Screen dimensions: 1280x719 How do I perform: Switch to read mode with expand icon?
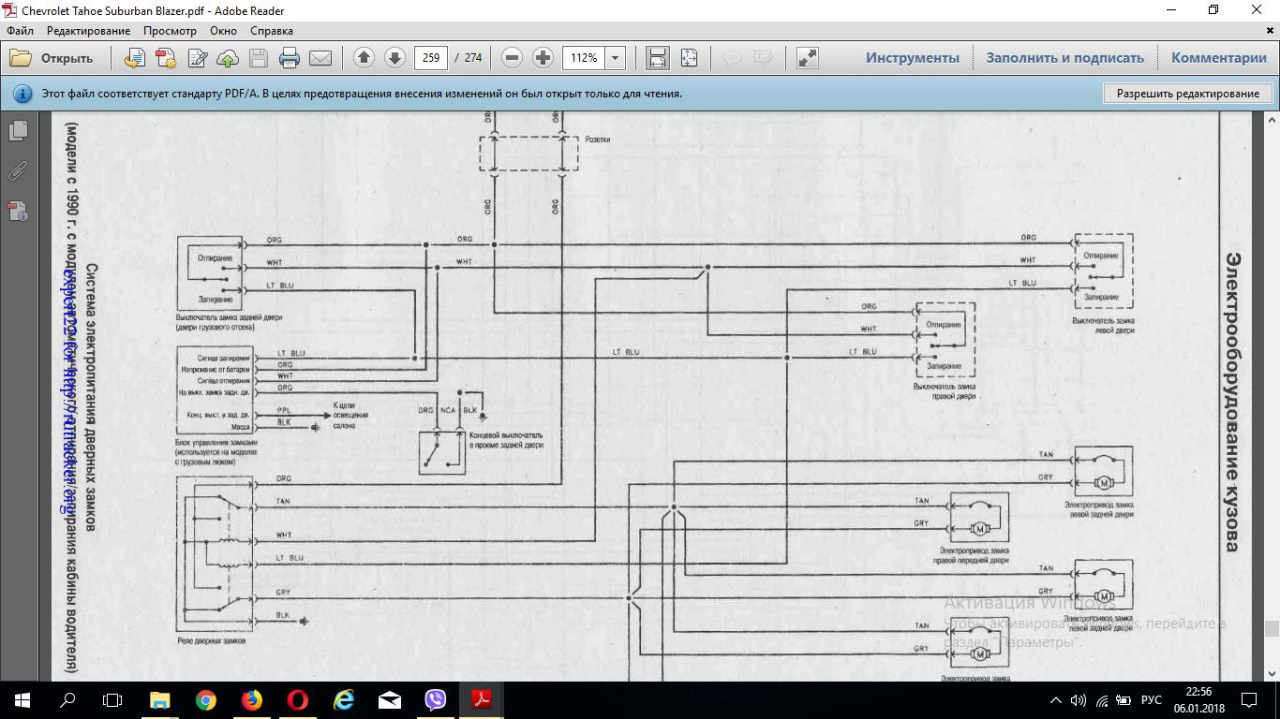tap(807, 58)
